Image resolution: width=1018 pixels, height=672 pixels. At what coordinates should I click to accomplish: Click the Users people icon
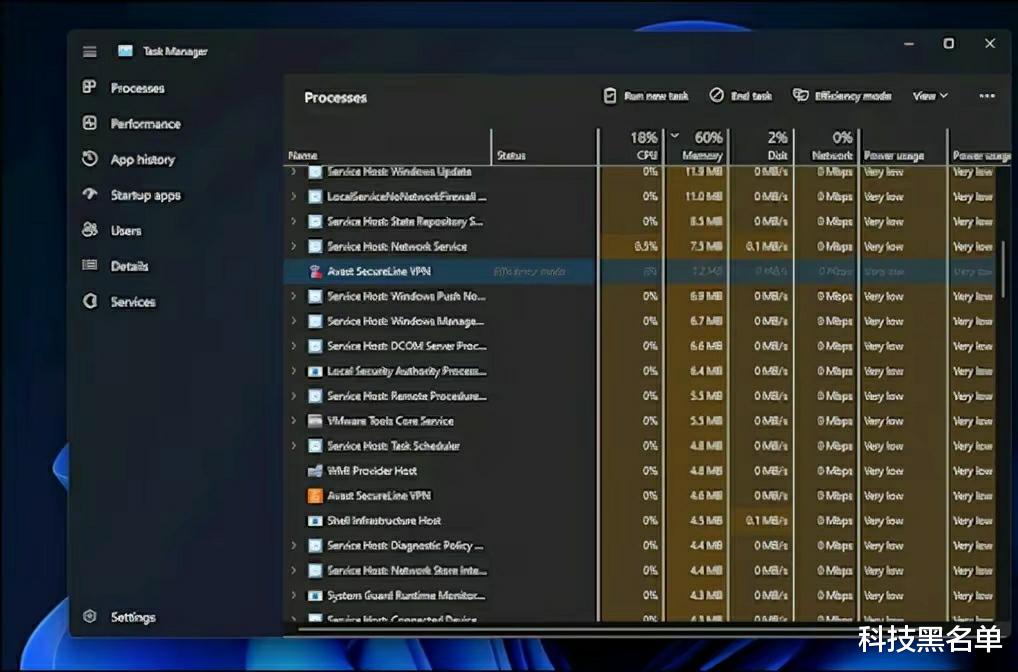(90, 229)
